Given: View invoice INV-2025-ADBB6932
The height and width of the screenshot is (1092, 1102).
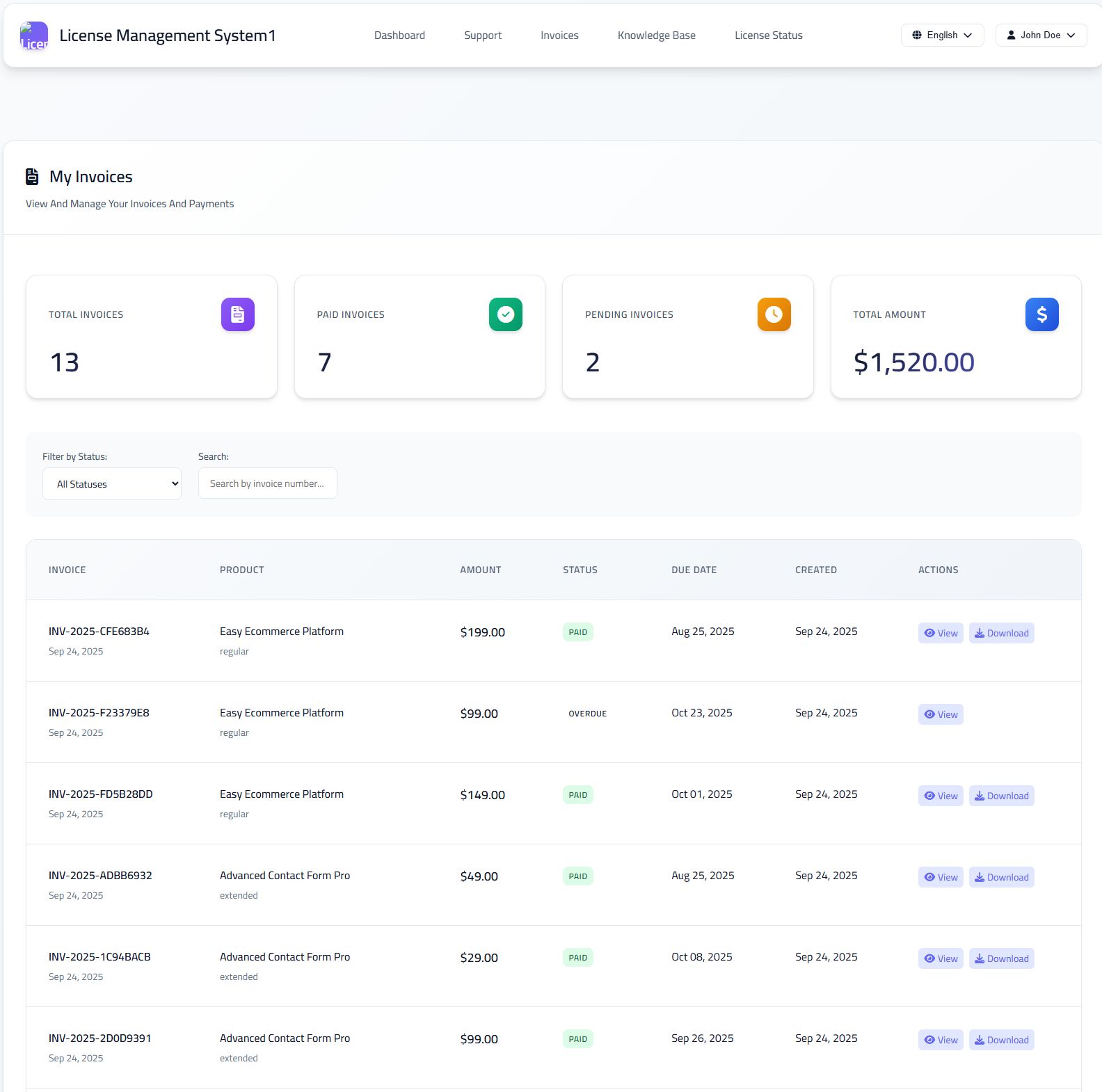Looking at the screenshot, I should [941, 877].
